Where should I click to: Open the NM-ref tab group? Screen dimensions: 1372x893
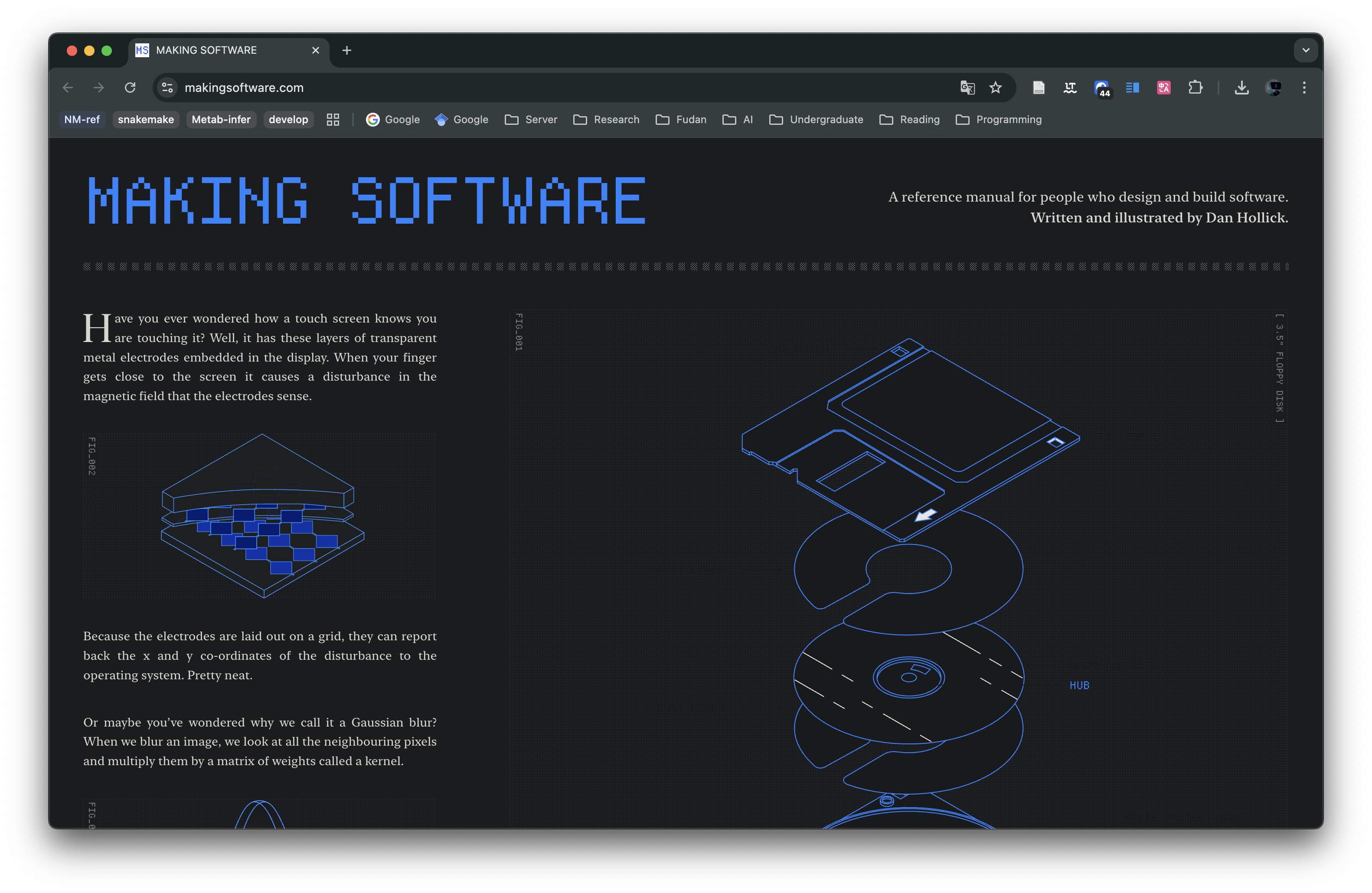click(82, 119)
